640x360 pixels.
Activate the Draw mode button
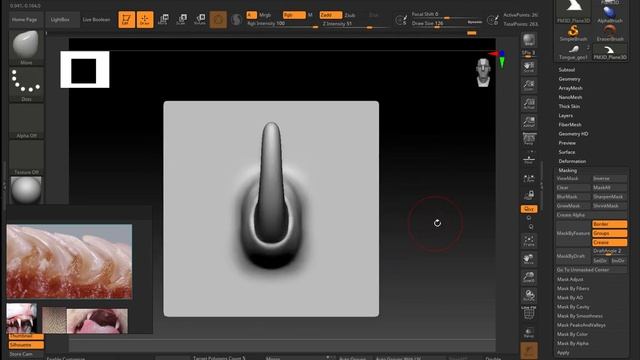(x=145, y=20)
